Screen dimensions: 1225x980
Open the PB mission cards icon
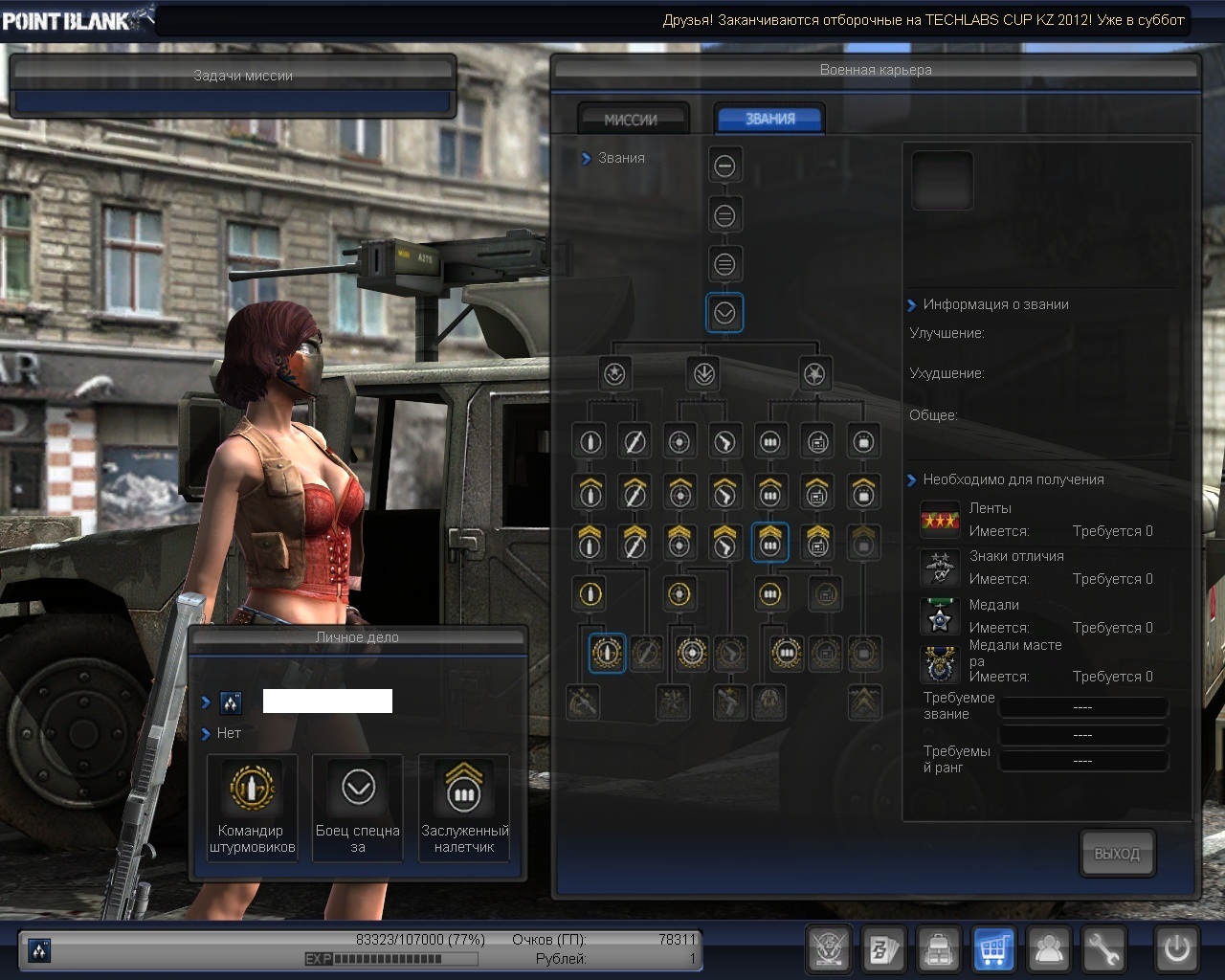click(x=883, y=949)
